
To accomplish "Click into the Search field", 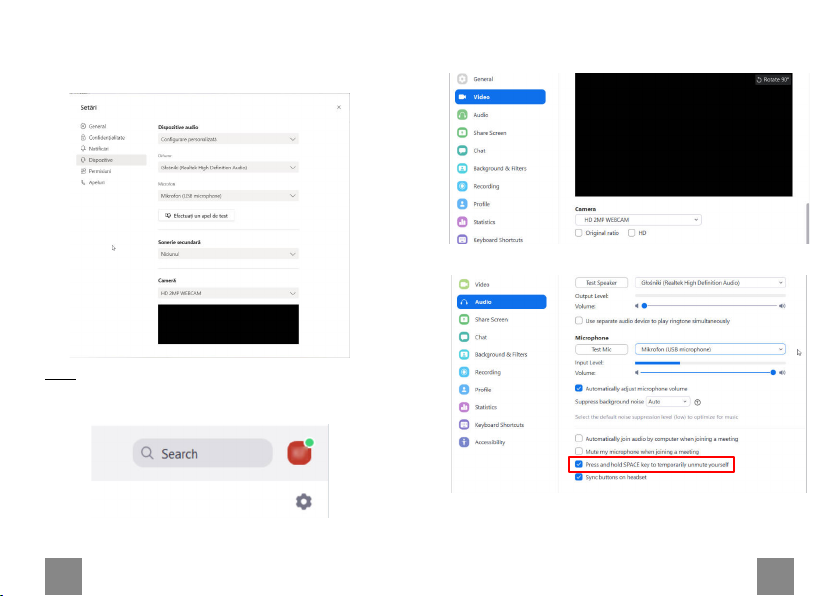I will click(x=202, y=454).
